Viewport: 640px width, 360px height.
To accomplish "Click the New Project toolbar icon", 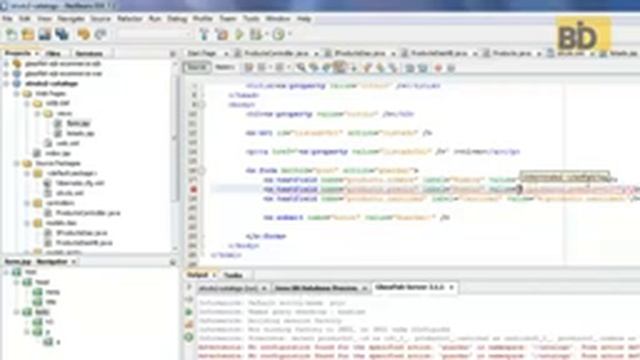I will coord(28,35).
